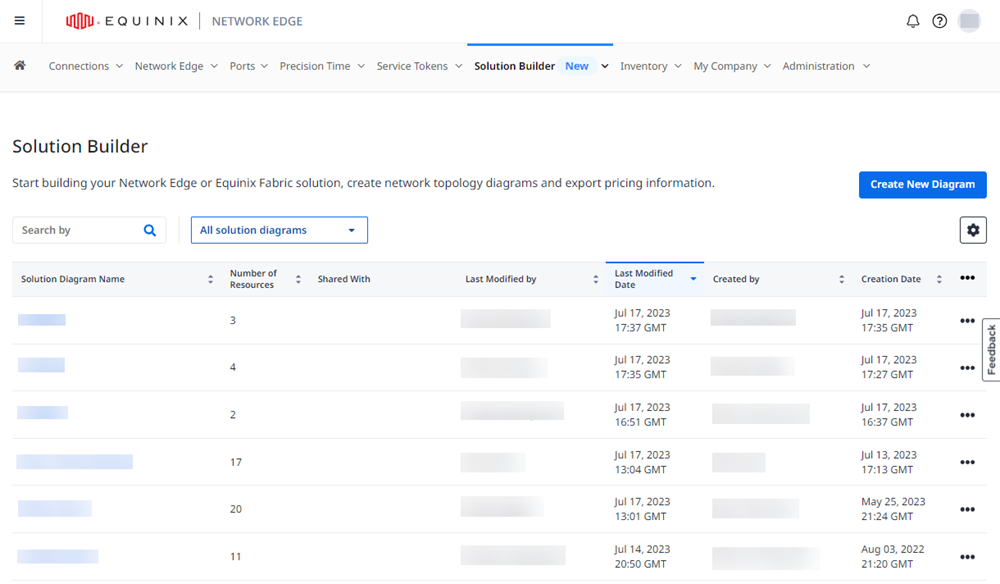1000x584 pixels.
Task: Select the resource count 17 cell
Action: pos(236,462)
